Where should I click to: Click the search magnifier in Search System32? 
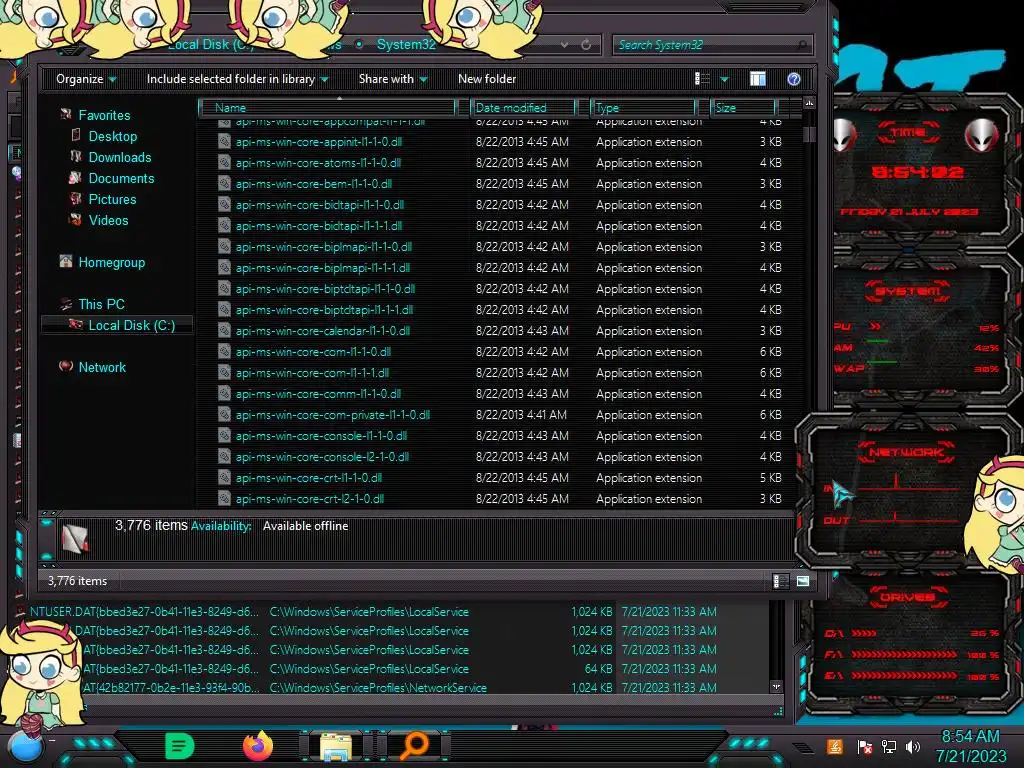[x=802, y=45]
